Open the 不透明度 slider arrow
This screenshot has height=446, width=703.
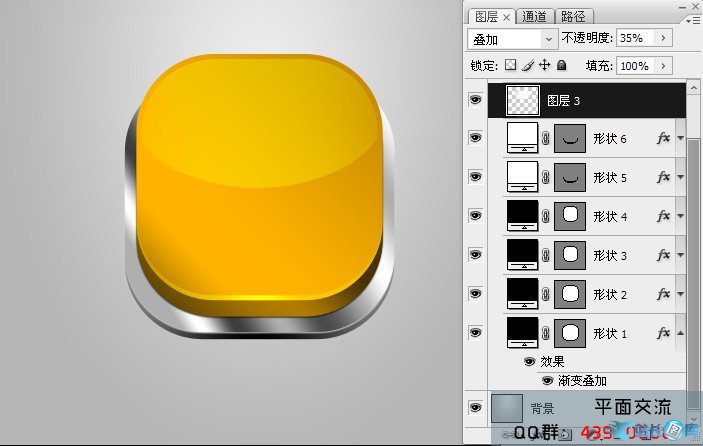click(x=664, y=38)
